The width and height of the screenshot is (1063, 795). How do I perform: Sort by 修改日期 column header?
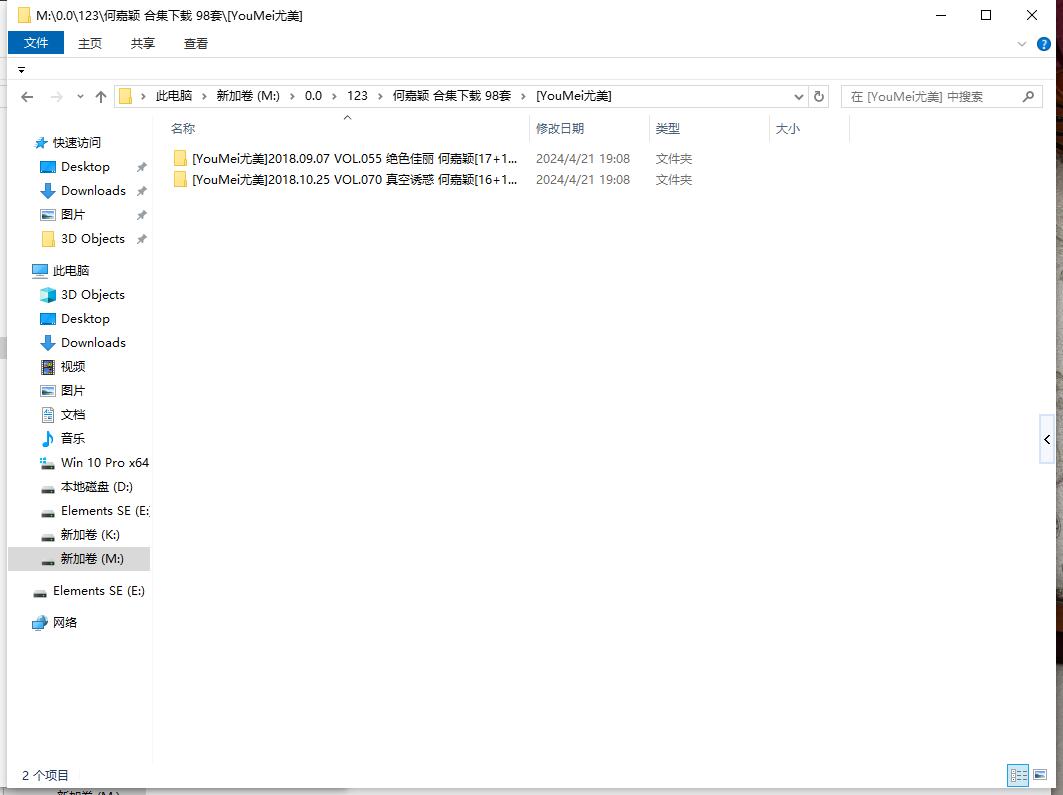tap(560, 129)
